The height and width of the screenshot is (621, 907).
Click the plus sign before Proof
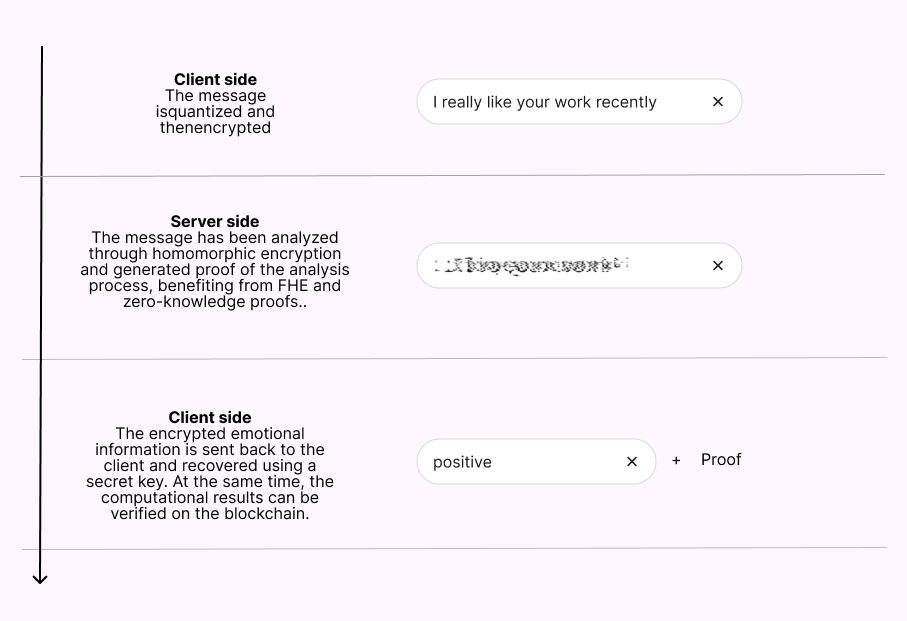(x=676, y=461)
